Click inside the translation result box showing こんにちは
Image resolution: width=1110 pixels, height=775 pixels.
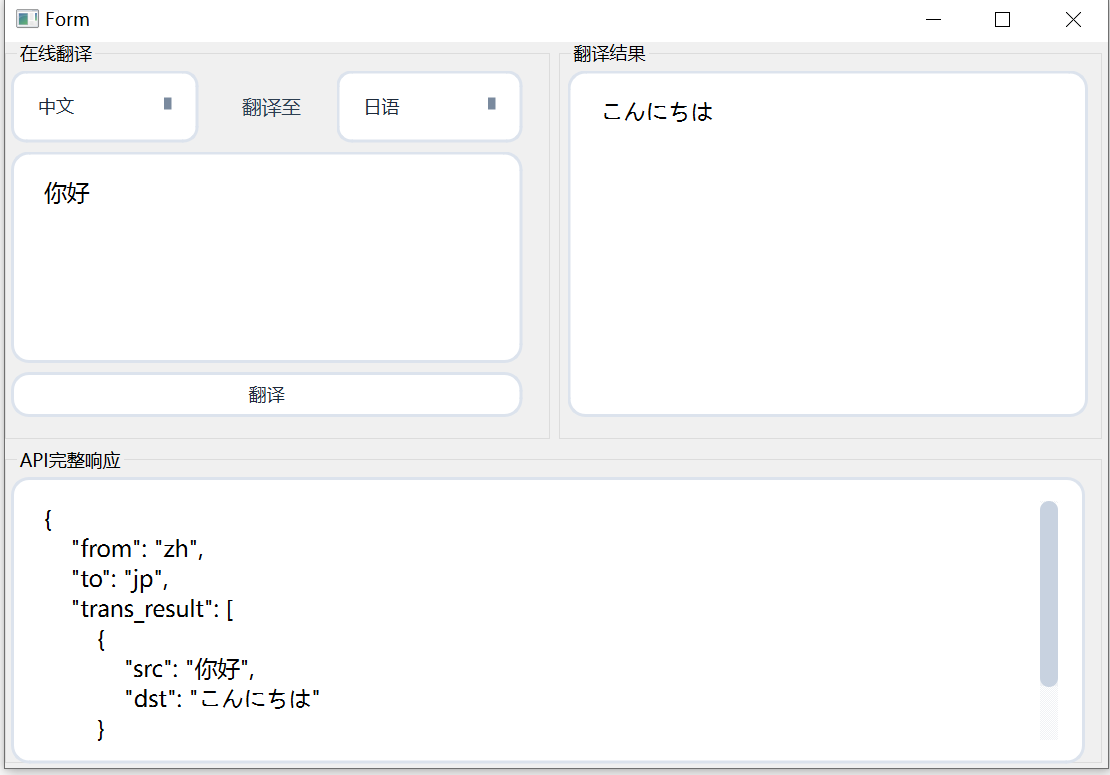[x=828, y=244]
